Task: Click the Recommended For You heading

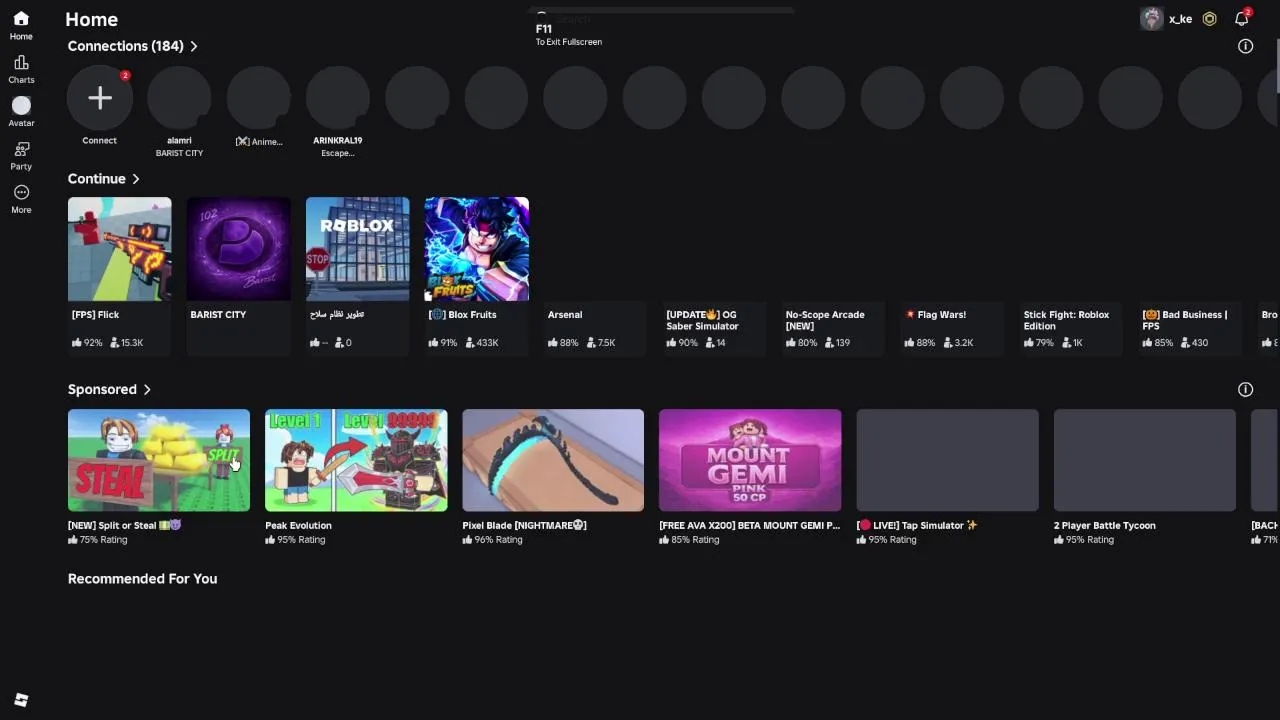Action: 142,579
